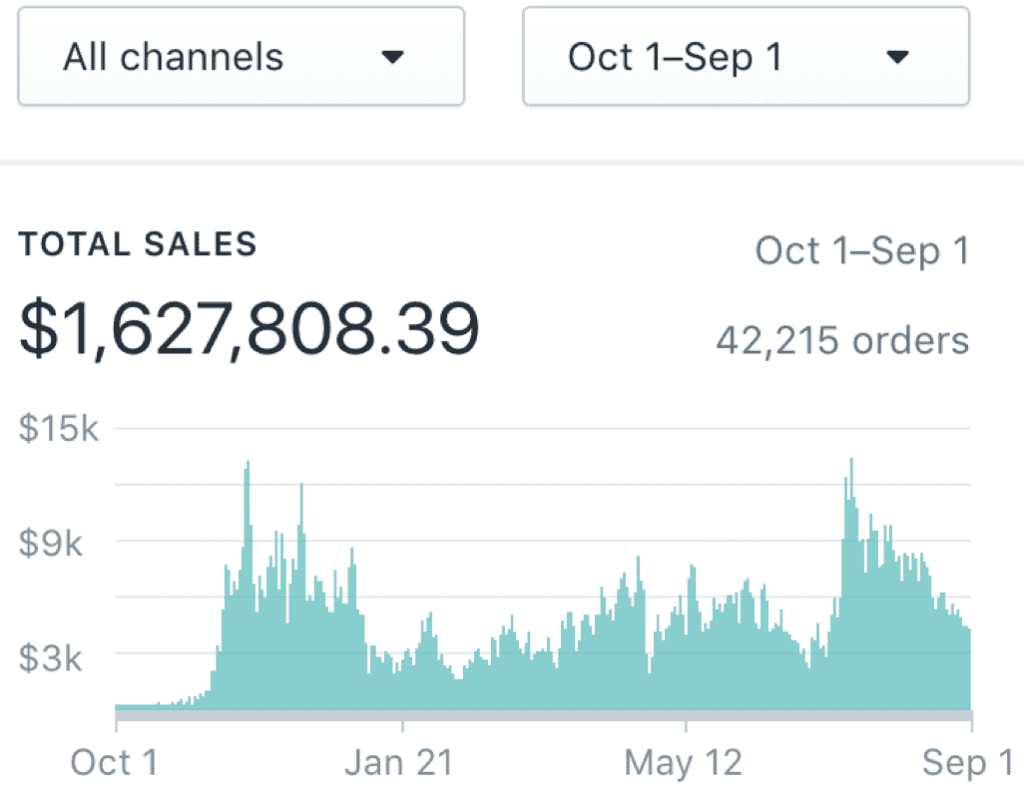Click the Jan 21 axis label

tap(399, 762)
